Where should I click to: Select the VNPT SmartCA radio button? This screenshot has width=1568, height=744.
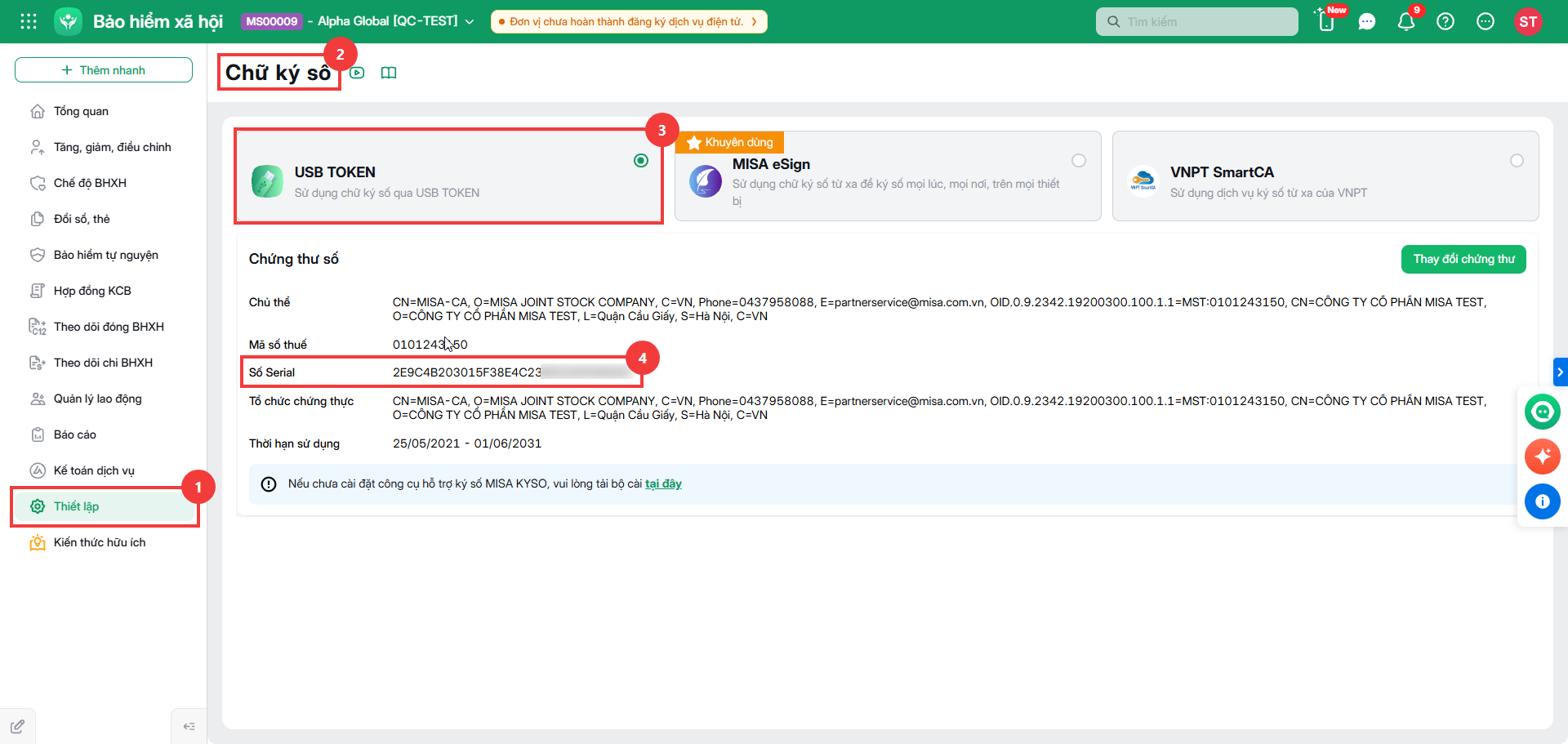(x=1517, y=161)
